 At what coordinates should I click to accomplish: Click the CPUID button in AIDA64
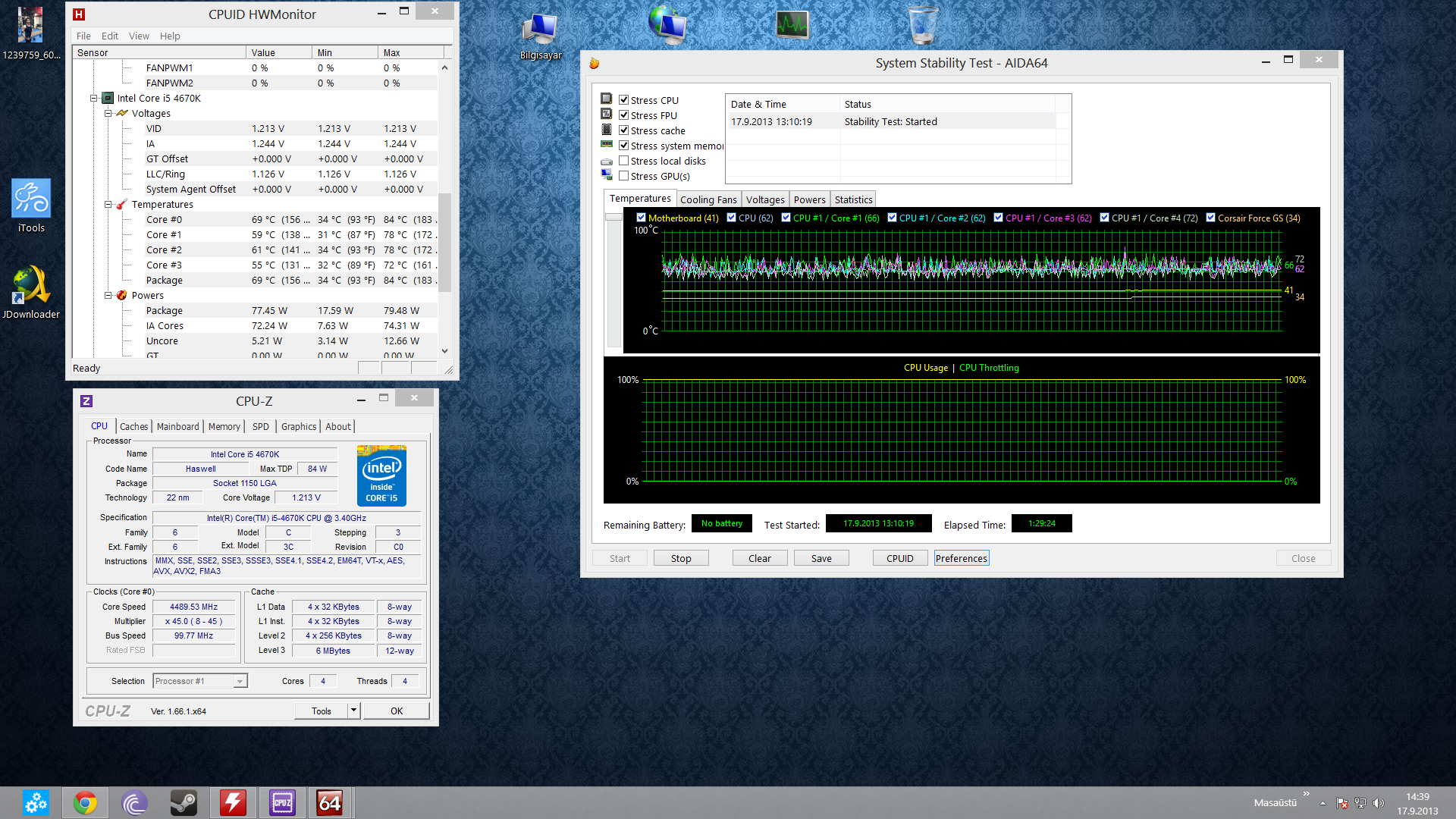(900, 558)
